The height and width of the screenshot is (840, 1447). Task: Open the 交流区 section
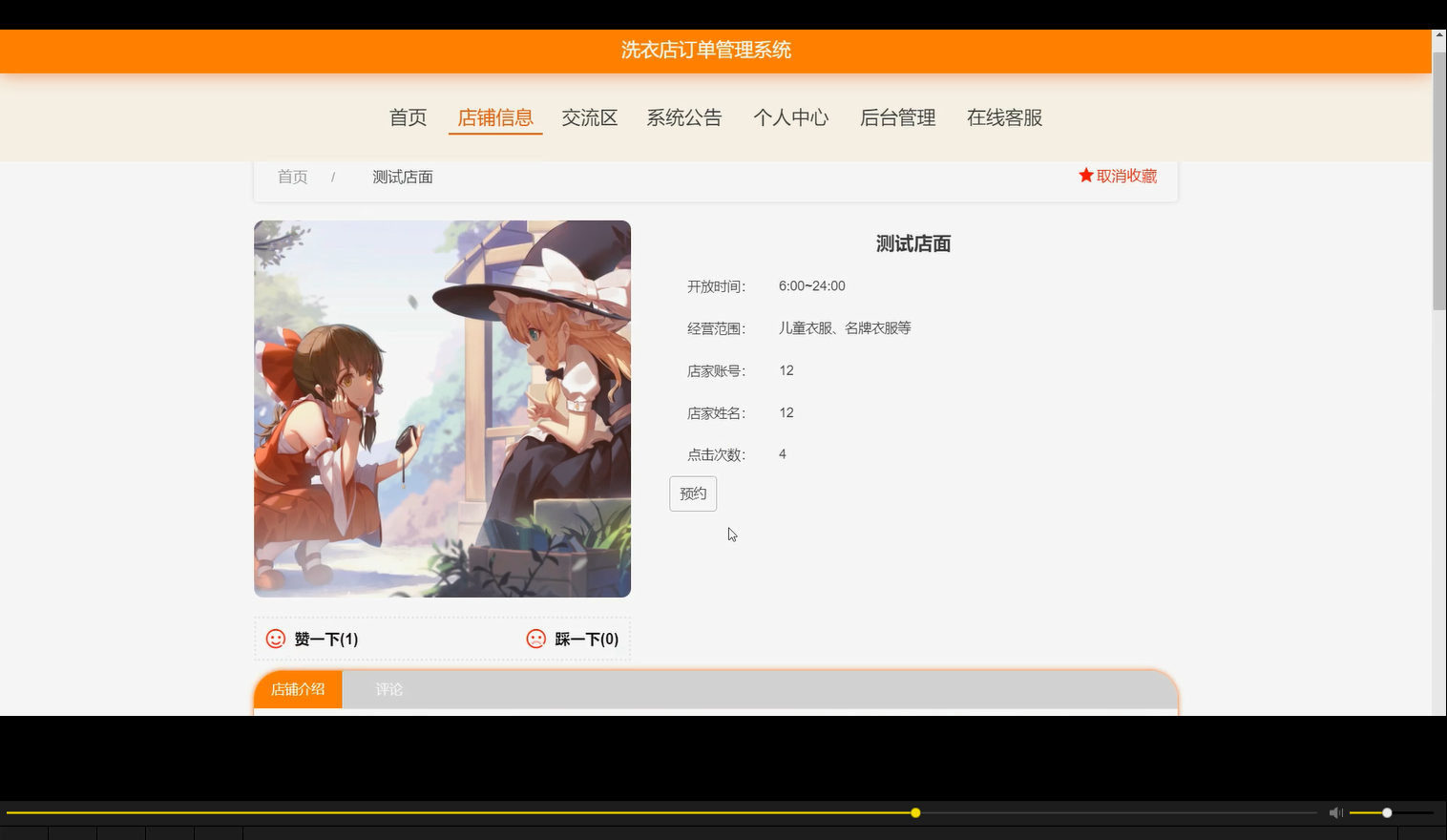tap(589, 116)
